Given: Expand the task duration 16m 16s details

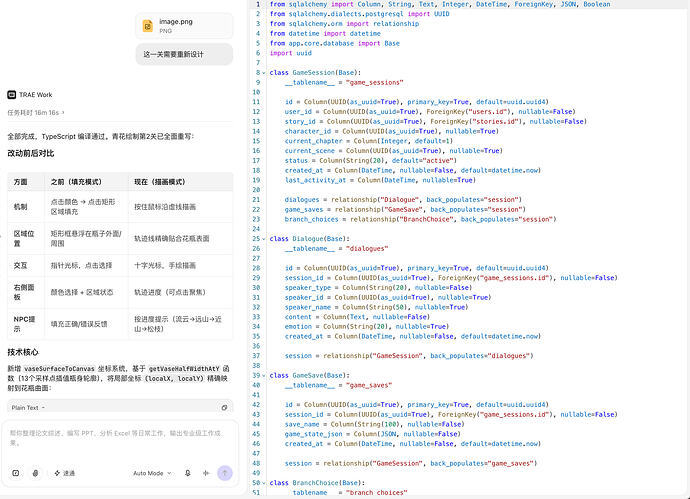Looking at the screenshot, I should (x=36, y=113).
